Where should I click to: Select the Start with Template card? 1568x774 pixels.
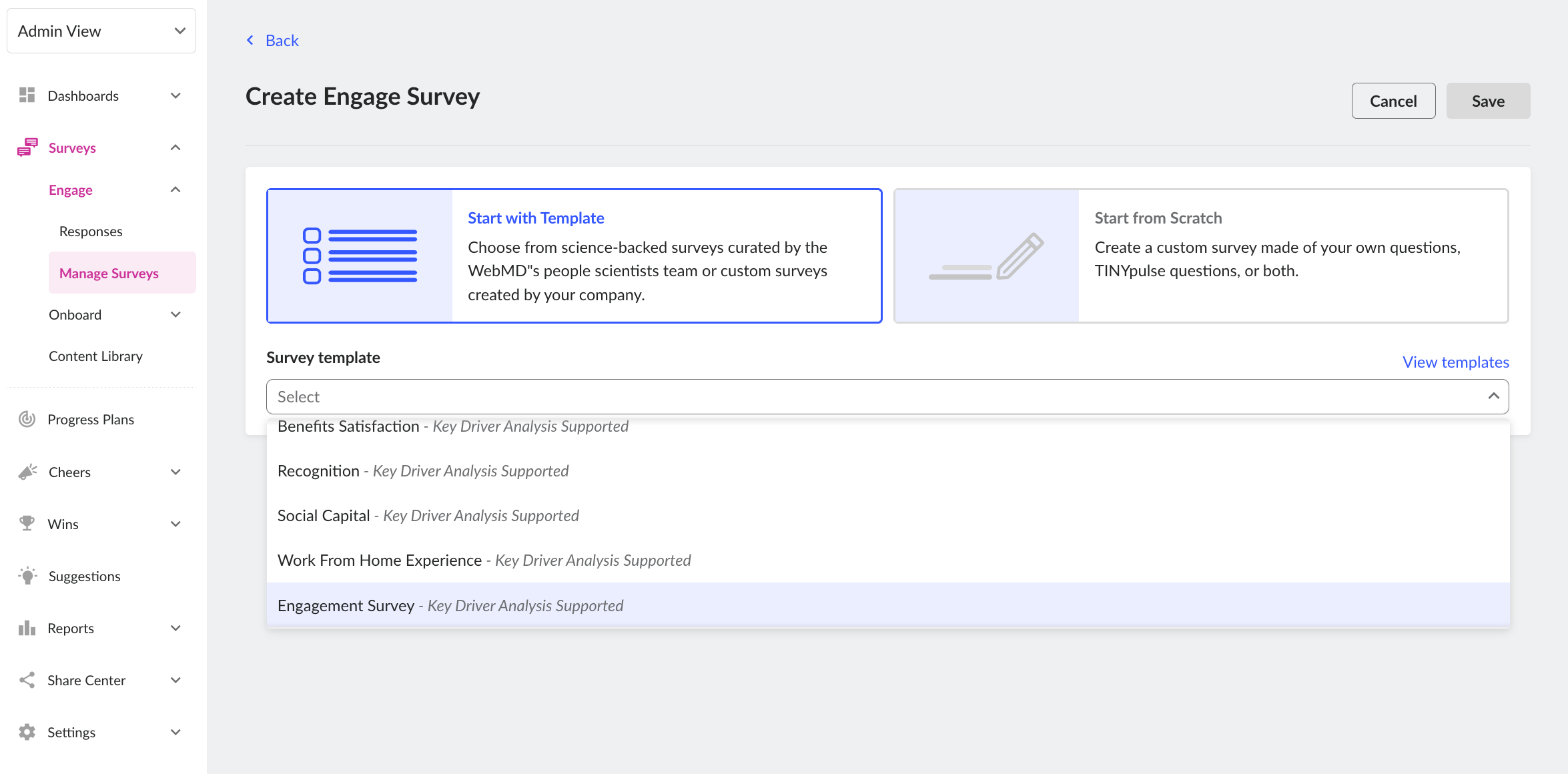tap(574, 256)
